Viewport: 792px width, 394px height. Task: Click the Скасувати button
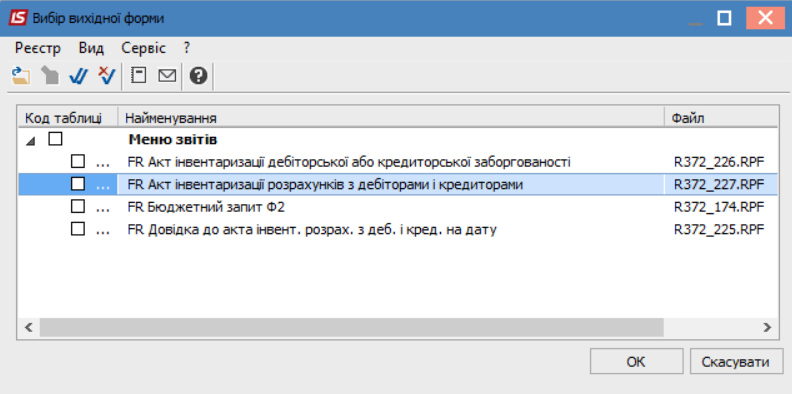click(736, 362)
